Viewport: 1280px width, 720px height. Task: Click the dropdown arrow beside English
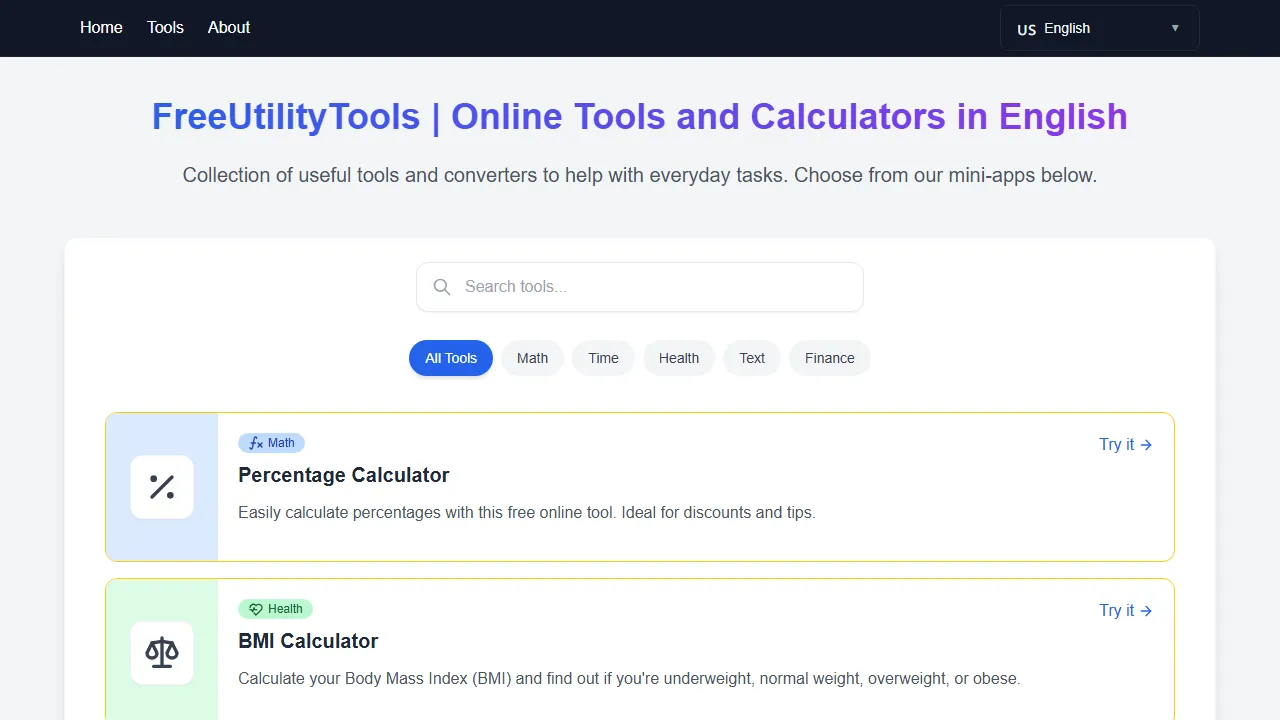click(1174, 28)
